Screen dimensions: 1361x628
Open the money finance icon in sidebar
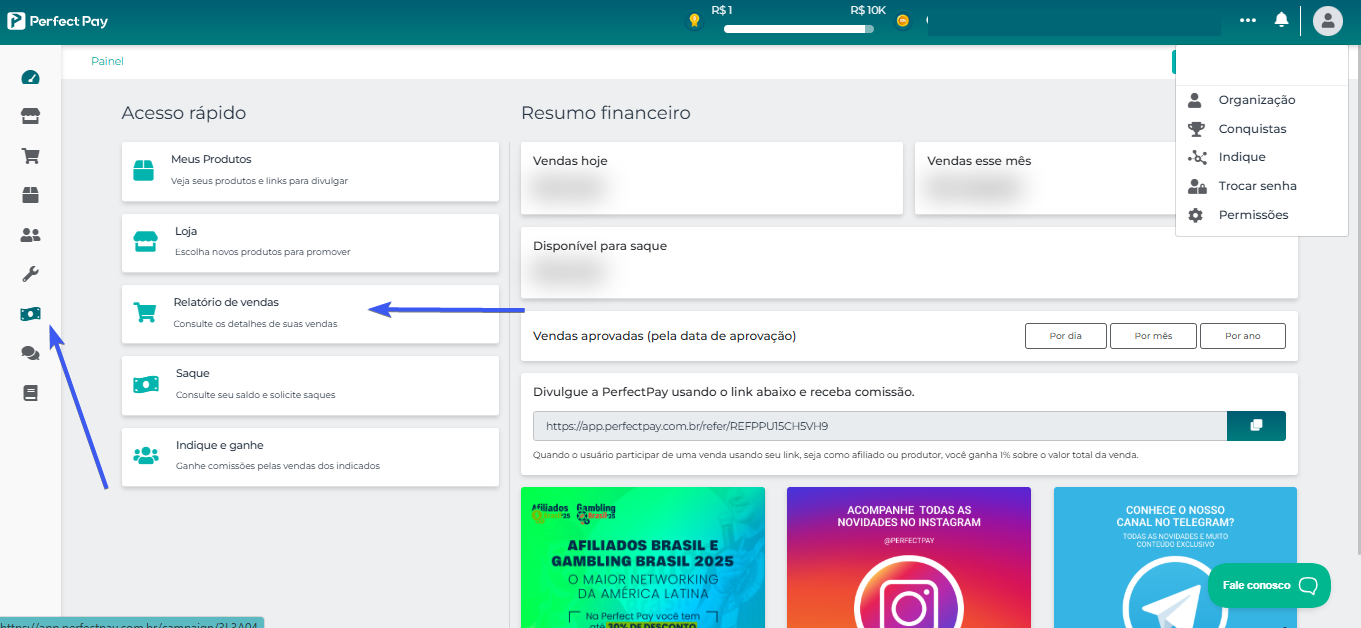click(30, 314)
